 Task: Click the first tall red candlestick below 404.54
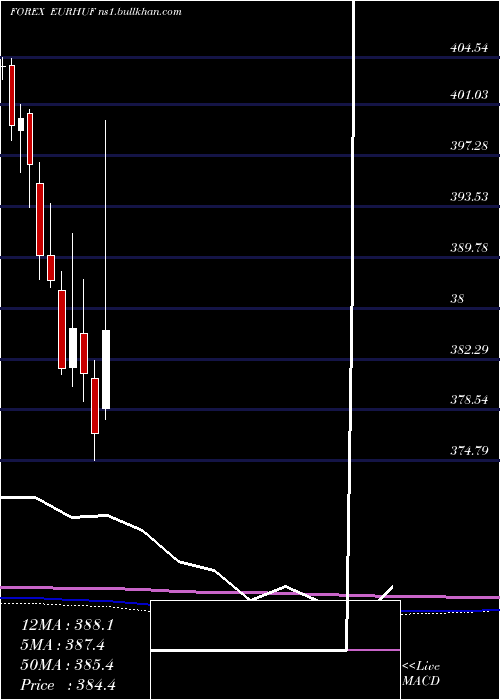click(12, 95)
